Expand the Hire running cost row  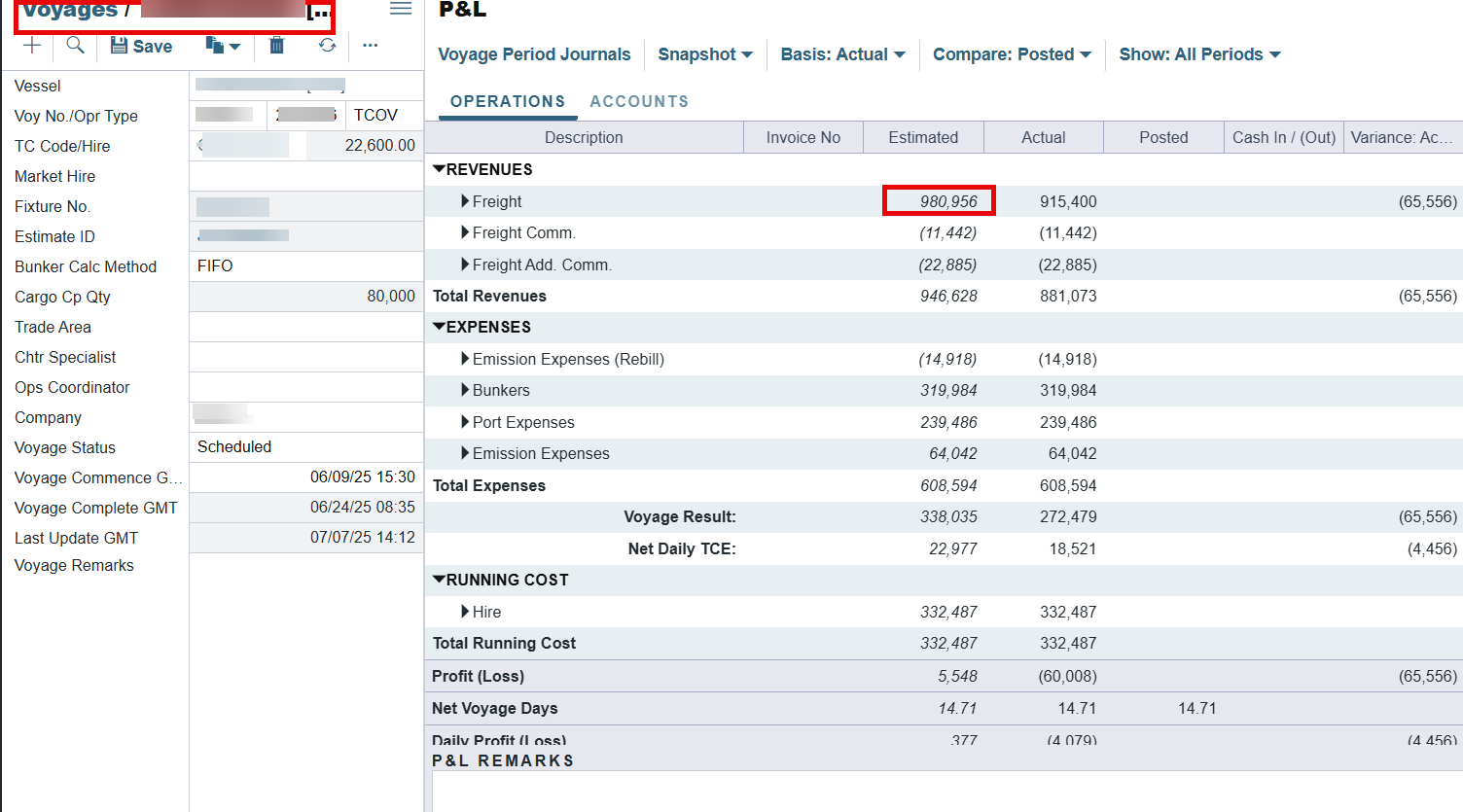pyautogui.click(x=465, y=612)
